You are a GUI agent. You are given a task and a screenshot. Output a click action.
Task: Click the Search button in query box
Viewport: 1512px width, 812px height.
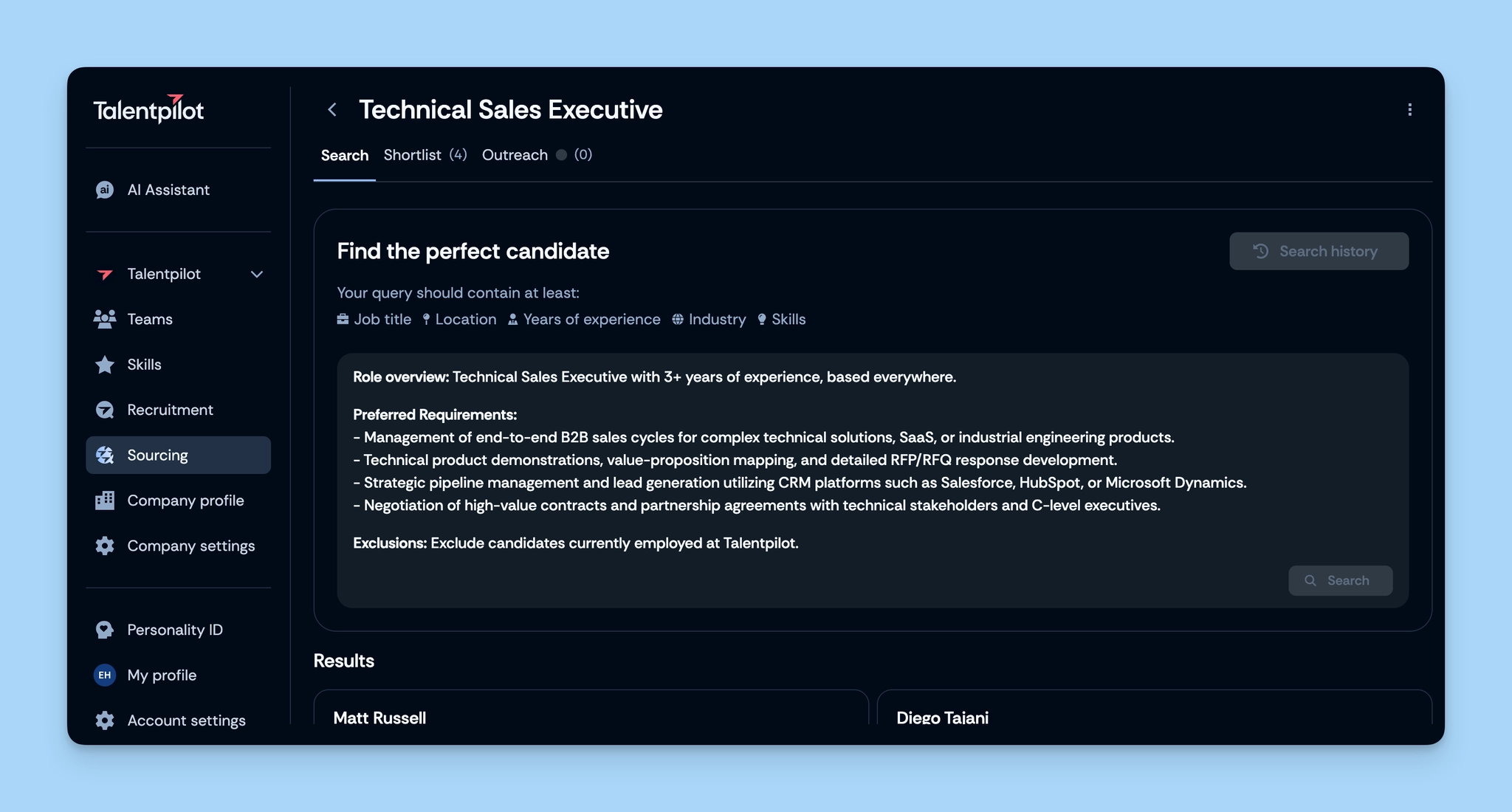pos(1340,581)
